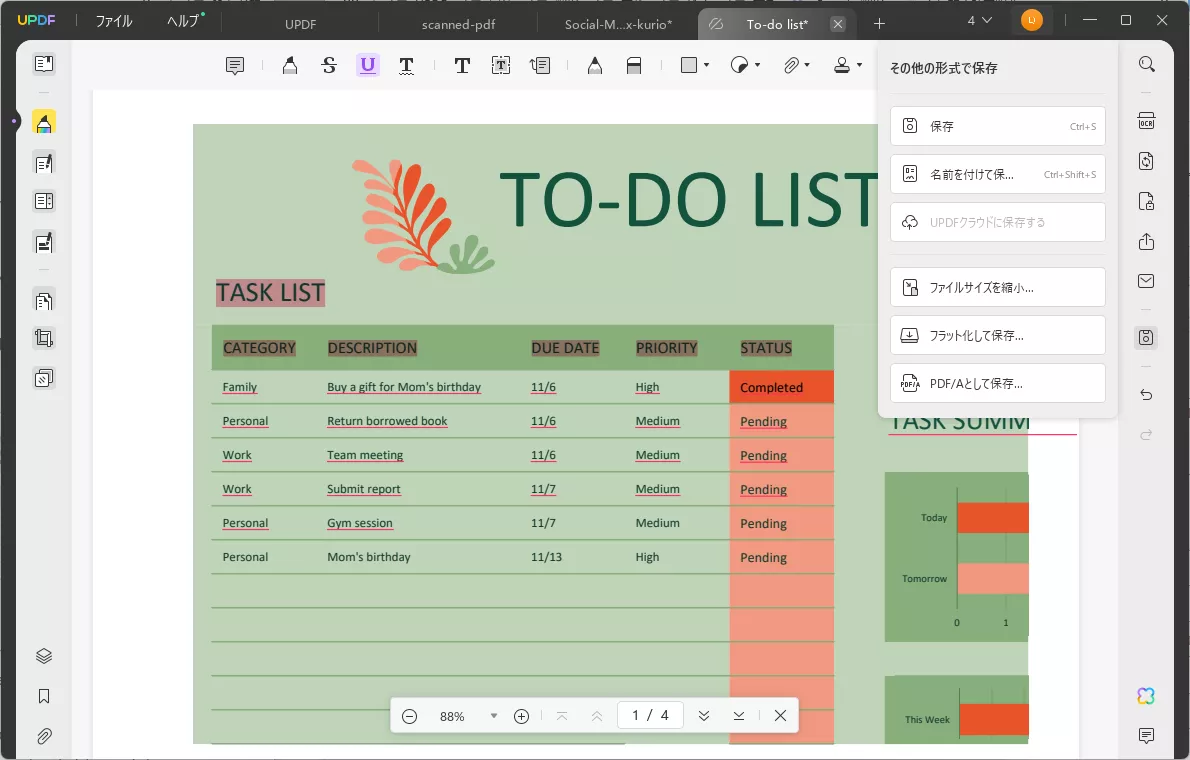Open the ファイル menu
Viewport: 1190px width, 760px height.
pyautogui.click(x=113, y=22)
